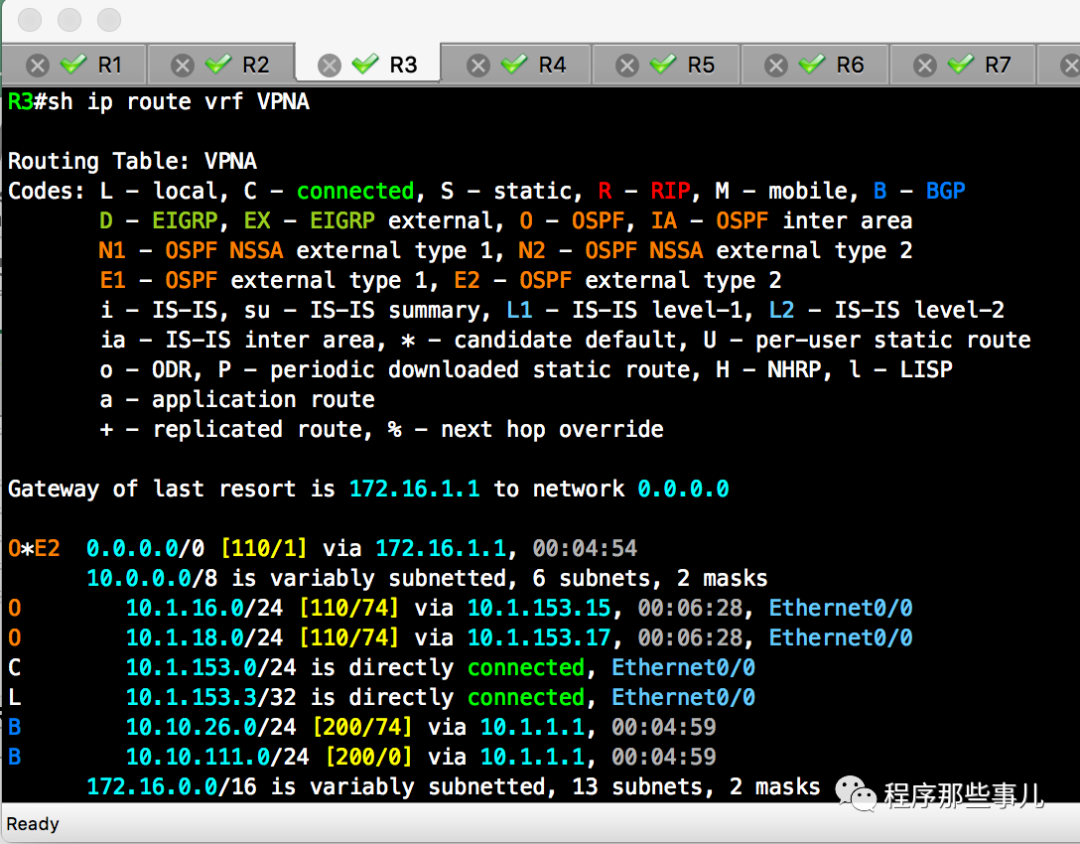Close the R7 session tab
This screenshot has height=844, width=1080.
[x=924, y=65]
